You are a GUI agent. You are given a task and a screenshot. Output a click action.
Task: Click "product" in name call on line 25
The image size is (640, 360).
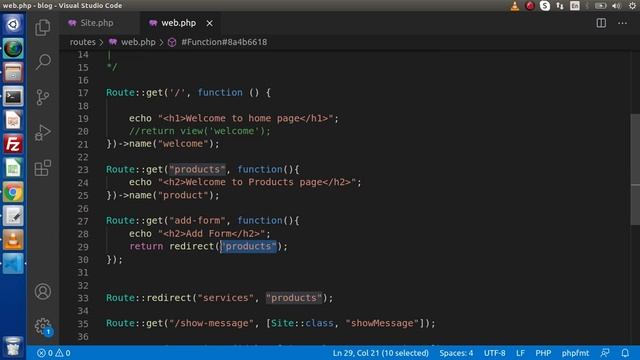coord(183,195)
